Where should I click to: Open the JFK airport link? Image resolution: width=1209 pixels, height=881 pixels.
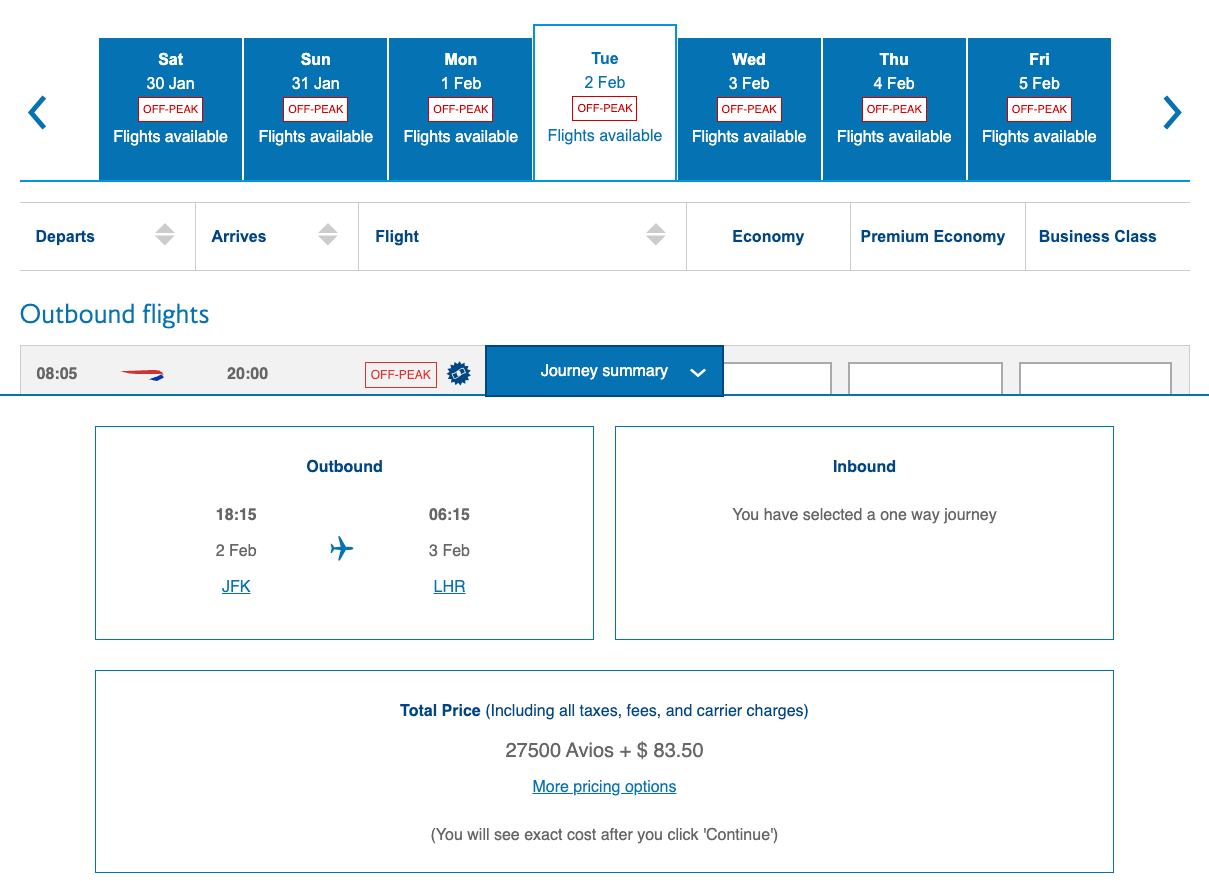point(235,586)
